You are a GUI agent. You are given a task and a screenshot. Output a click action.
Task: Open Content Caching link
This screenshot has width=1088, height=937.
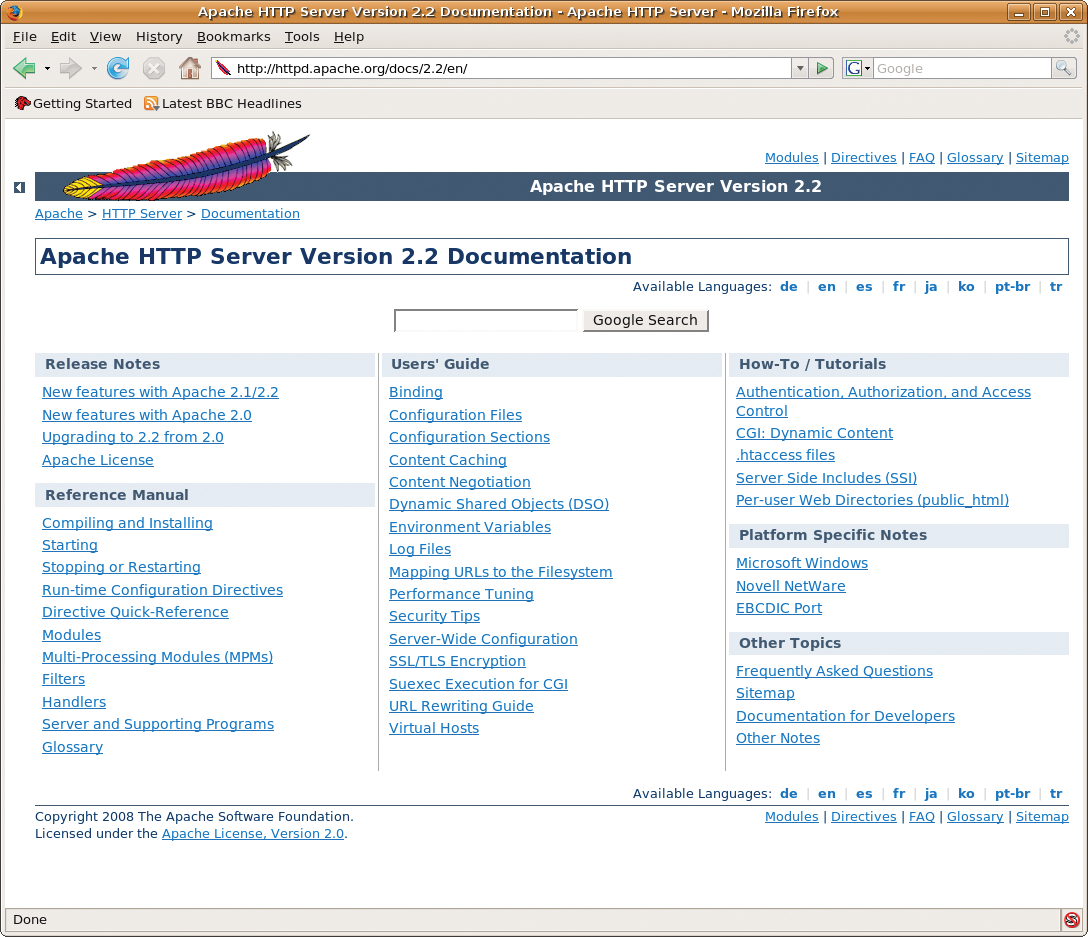pos(448,460)
